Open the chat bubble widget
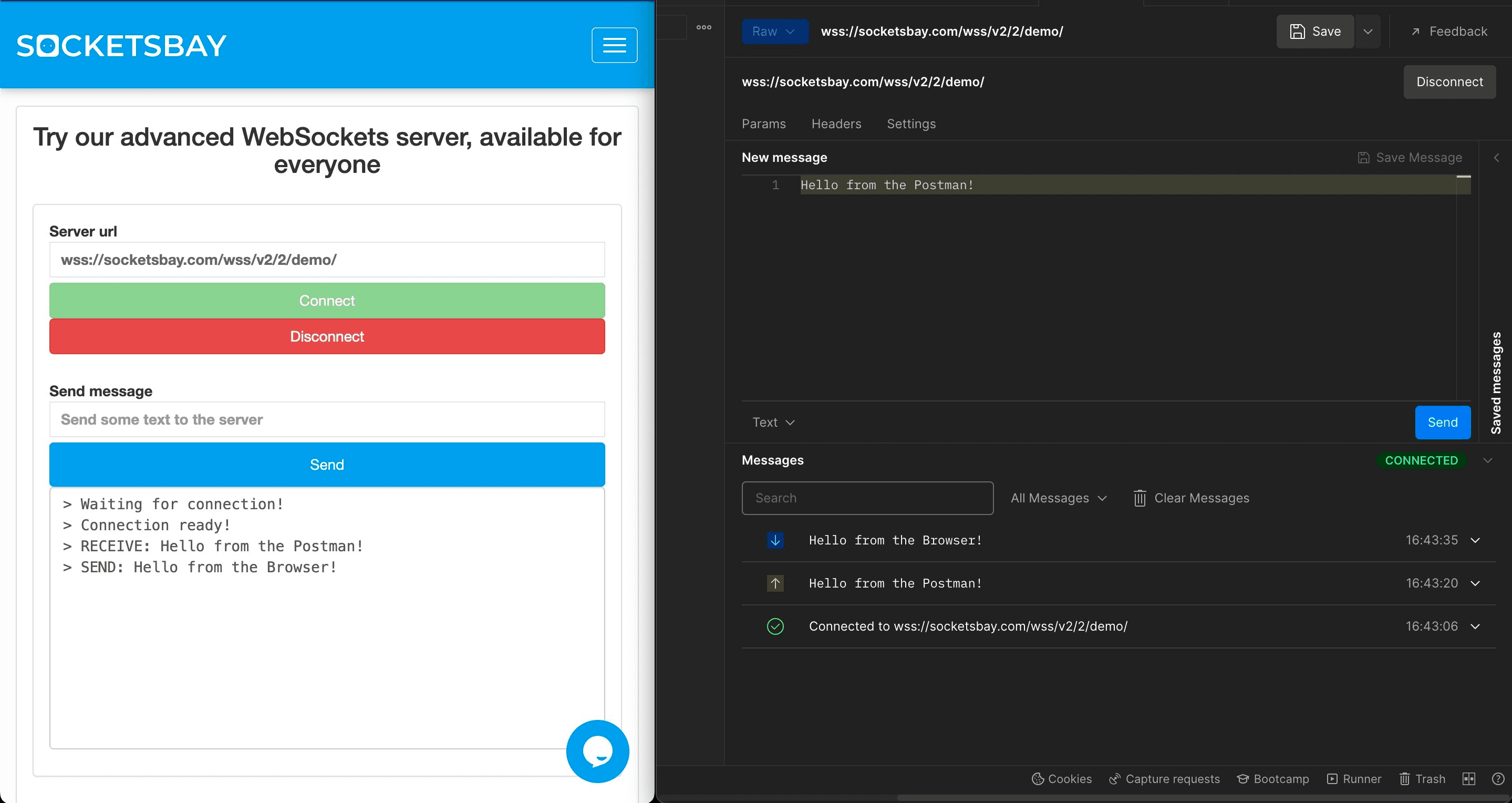Viewport: 1512px width, 803px height. click(x=597, y=751)
